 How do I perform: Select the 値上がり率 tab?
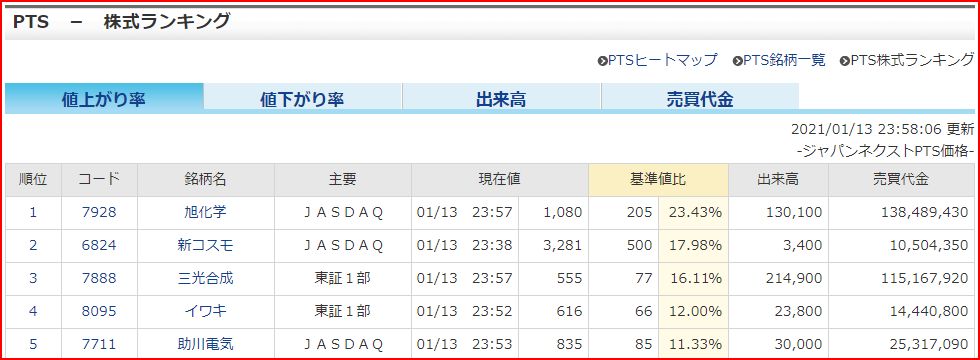tap(104, 99)
